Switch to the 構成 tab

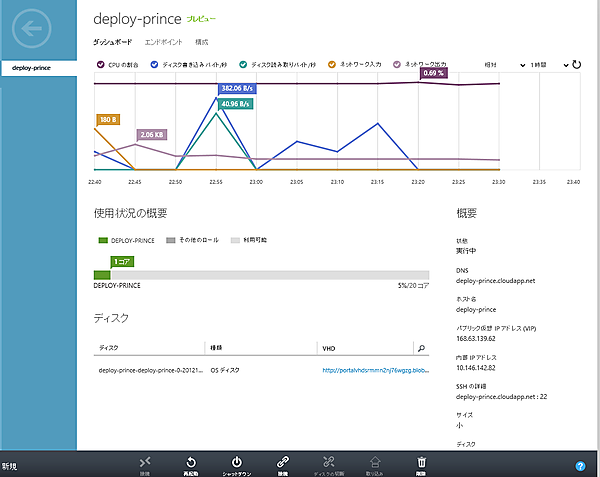(x=202, y=42)
